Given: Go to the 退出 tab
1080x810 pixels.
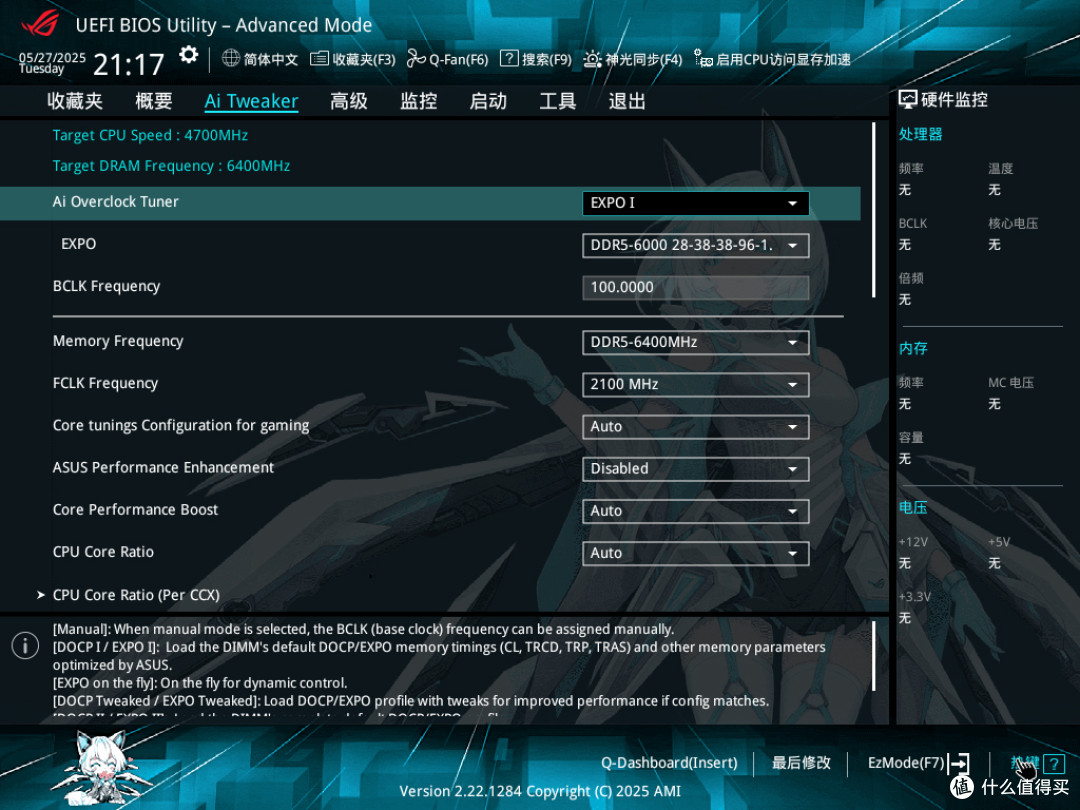Looking at the screenshot, I should [x=627, y=101].
